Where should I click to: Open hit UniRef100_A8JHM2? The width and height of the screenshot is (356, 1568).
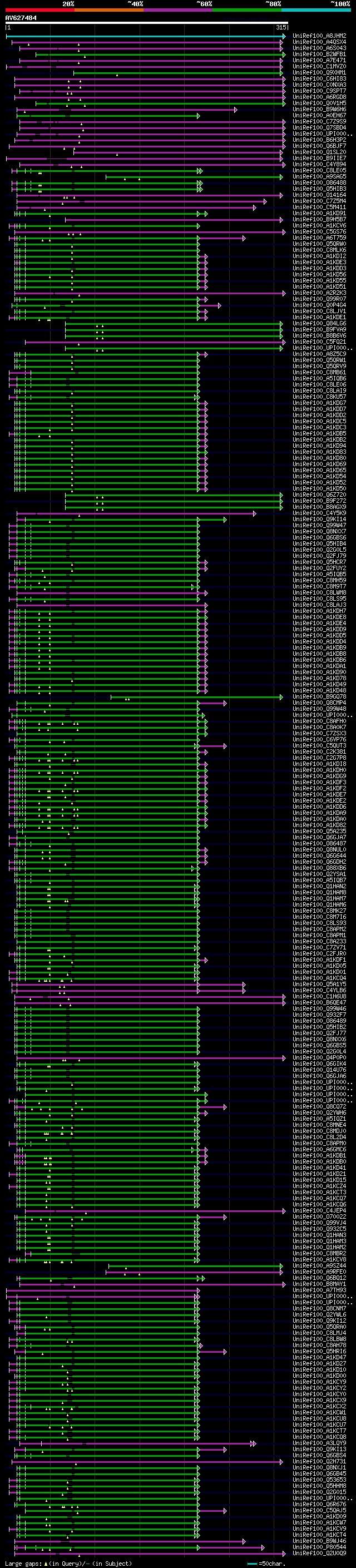tap(319, 36)
